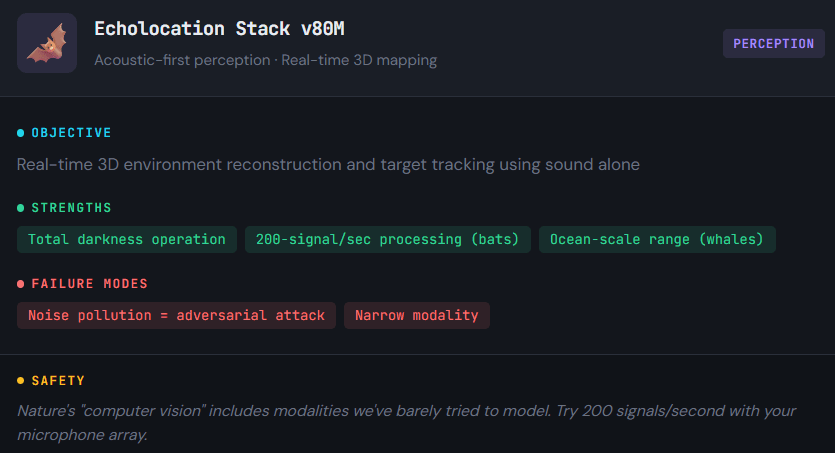Choose the Ocean-scale range (whales) tag
The height and width of the screenshot is (453, 838).
point(657,239)
